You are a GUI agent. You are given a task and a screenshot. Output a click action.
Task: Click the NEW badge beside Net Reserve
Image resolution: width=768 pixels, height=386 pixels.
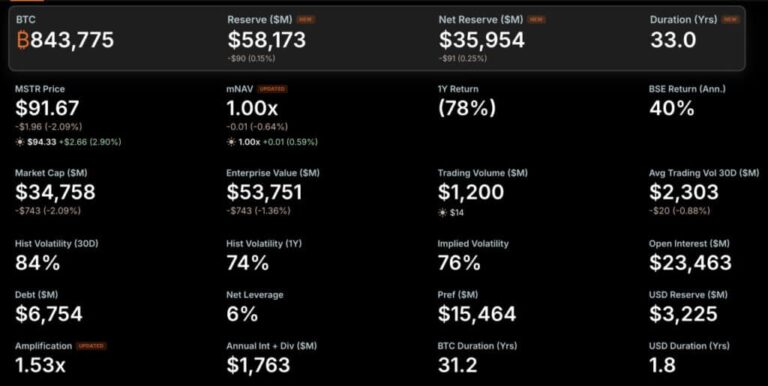pos(537,20)
